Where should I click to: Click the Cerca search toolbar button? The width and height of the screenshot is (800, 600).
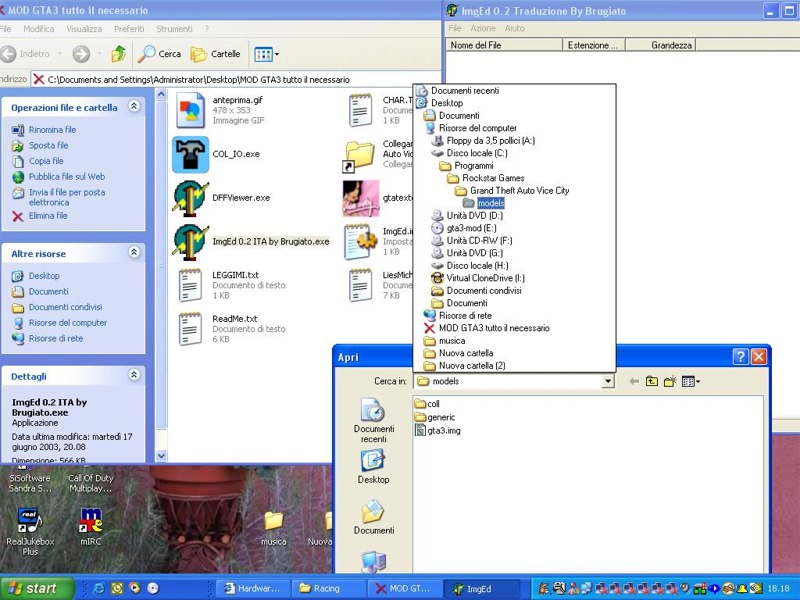[x=160, y=54]
